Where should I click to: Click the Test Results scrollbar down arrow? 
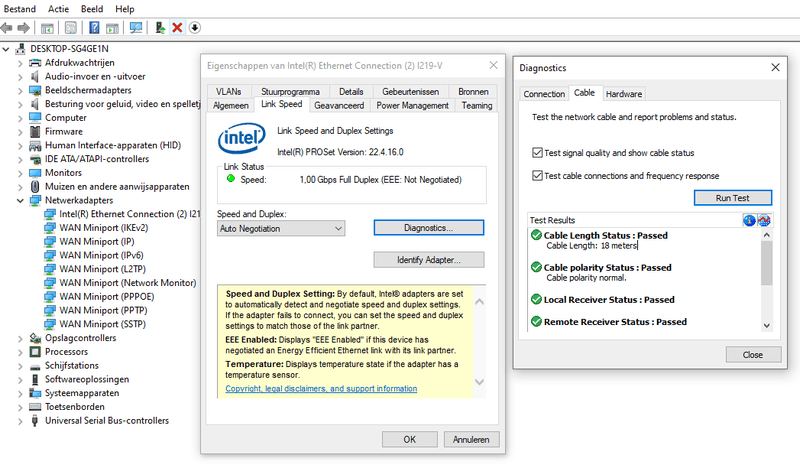pyautogui.click(x=767, y=325)
